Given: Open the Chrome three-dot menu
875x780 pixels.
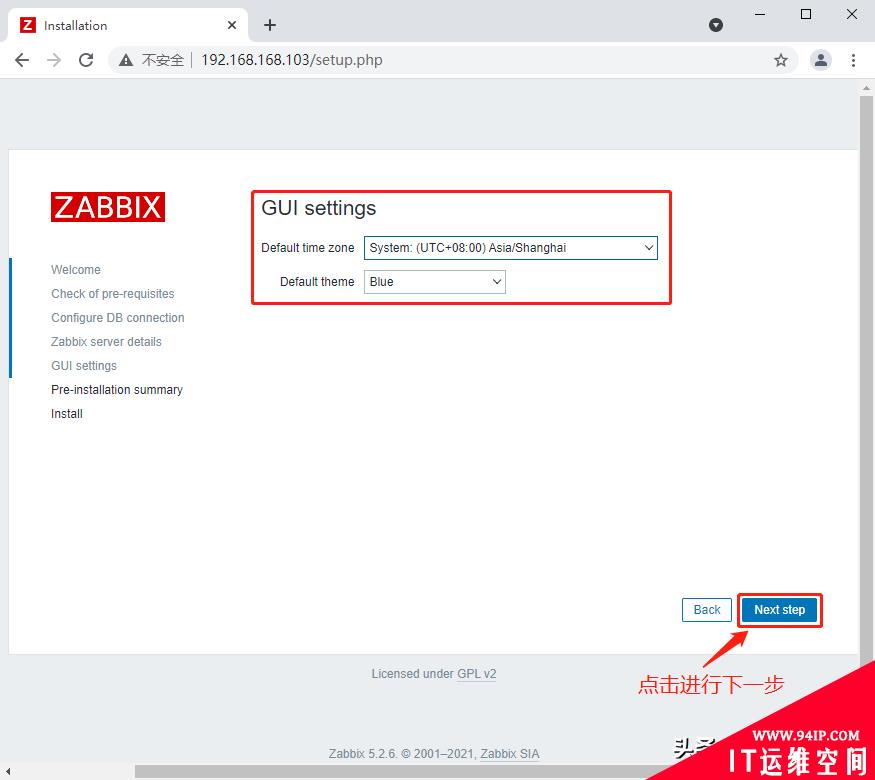Looking at the screenshot, I should [853, 60].
